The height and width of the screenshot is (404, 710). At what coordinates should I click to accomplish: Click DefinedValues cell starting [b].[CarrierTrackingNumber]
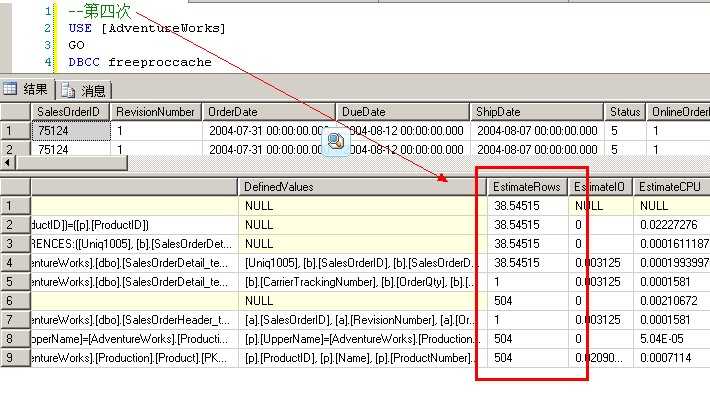tap(362, 282)
